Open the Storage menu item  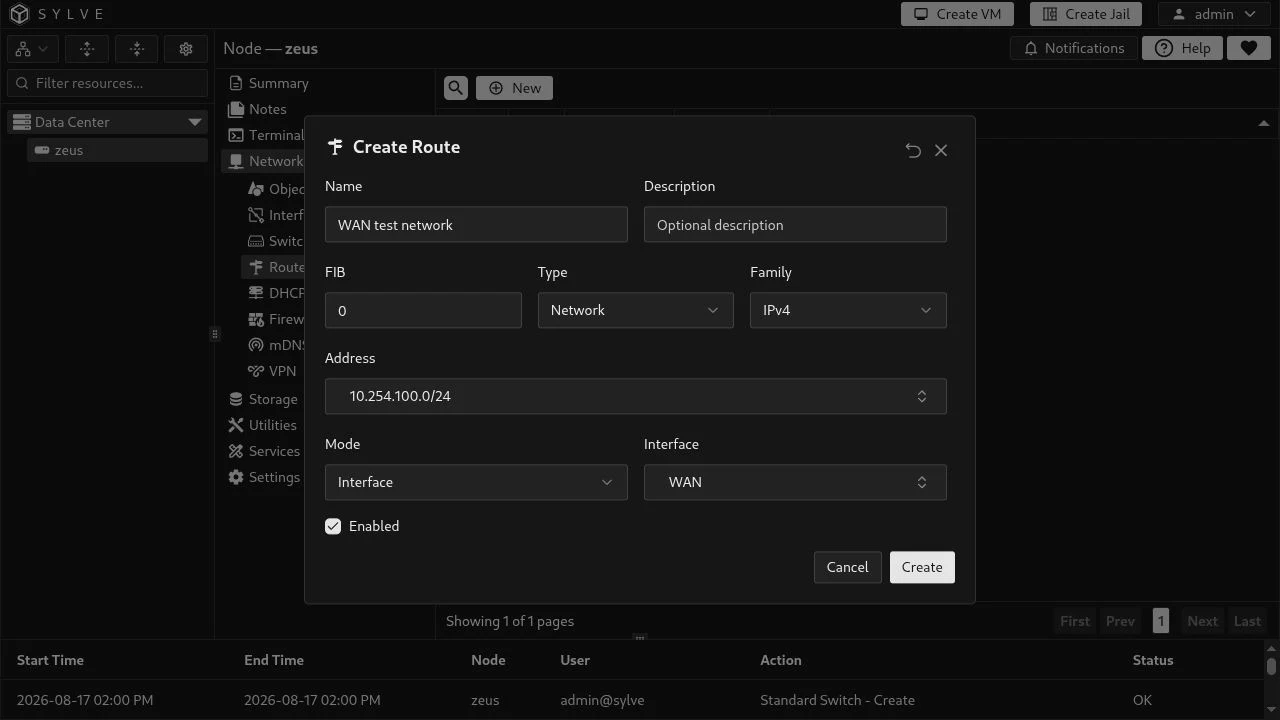click(263, 399)
